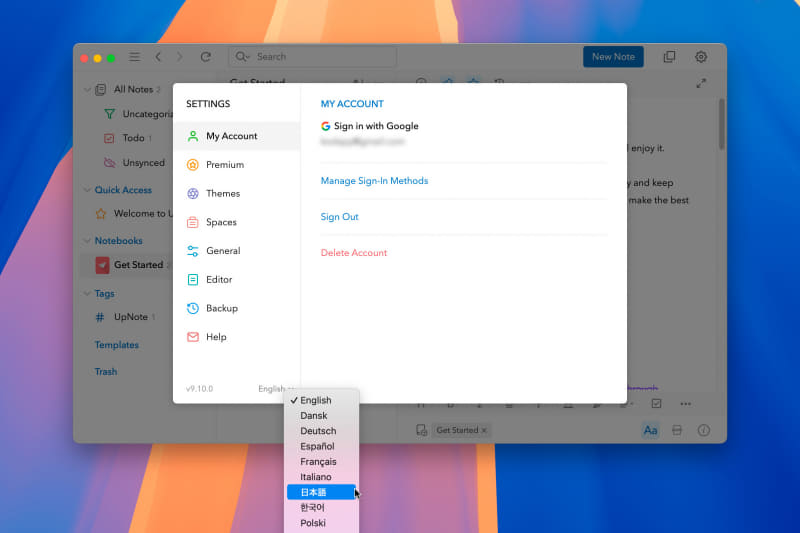Select Deutsch in the language menu
The height and width of the screenshot is (533, 800).
[321, 431]
